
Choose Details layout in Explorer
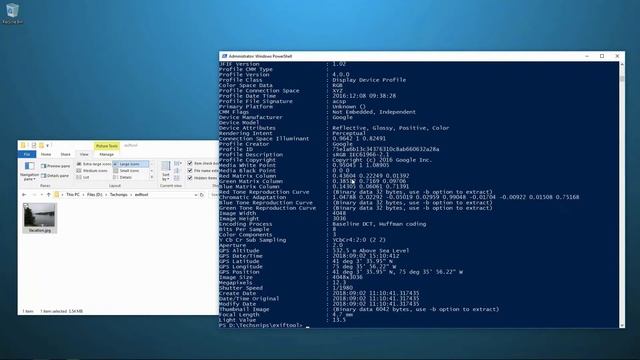123,178
